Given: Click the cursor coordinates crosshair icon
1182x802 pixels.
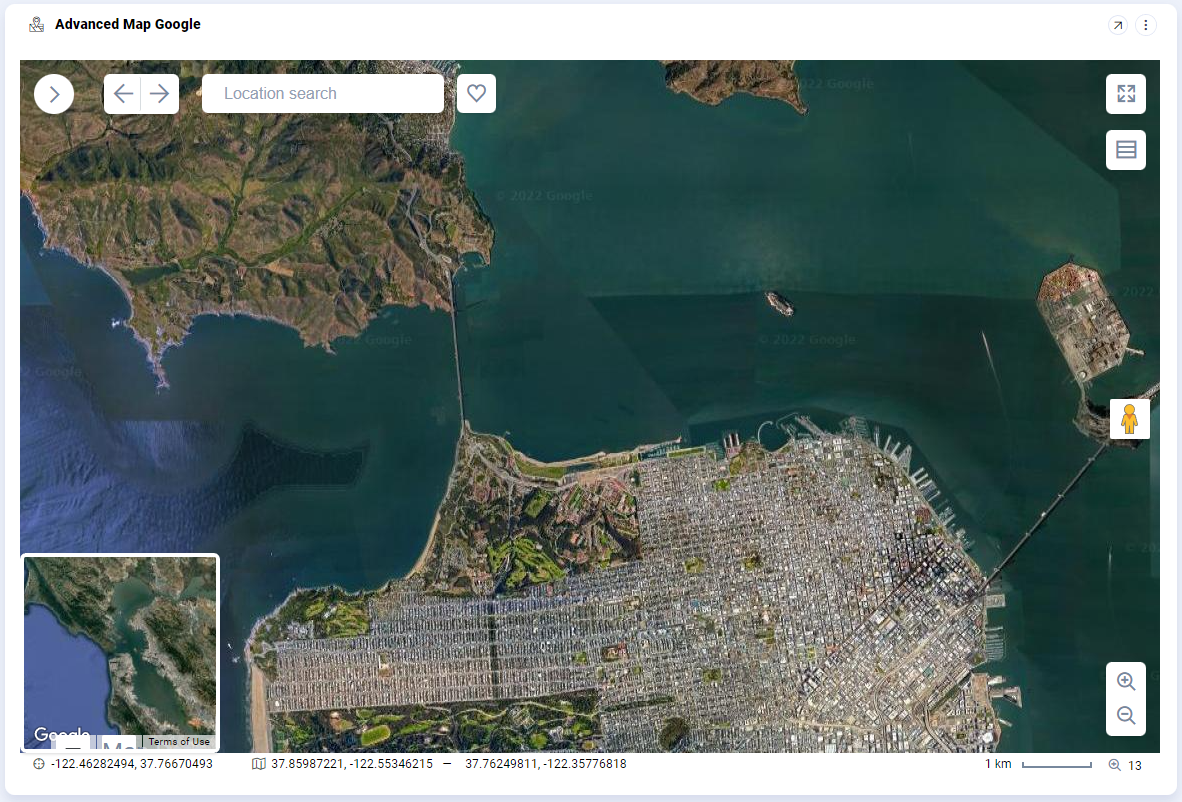Looking at the screenshot, I should (x=38, y=764).
